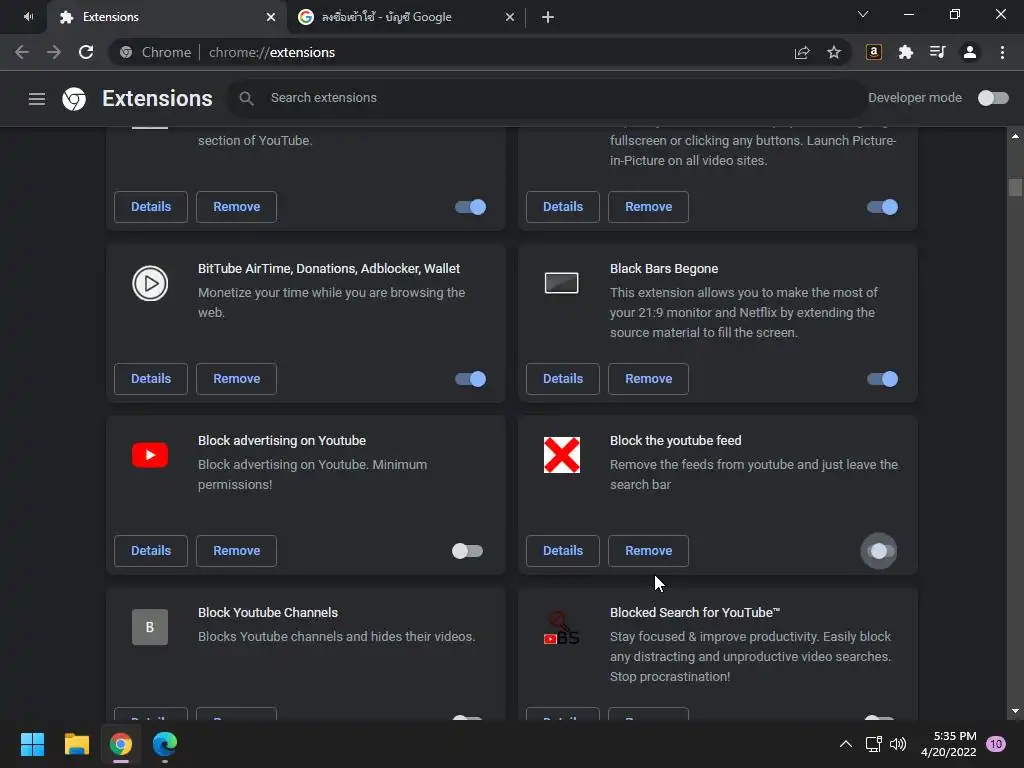Click the Chrome logo beside the Extensions title
Screen dimensions: 1024x768
(74, 99)
